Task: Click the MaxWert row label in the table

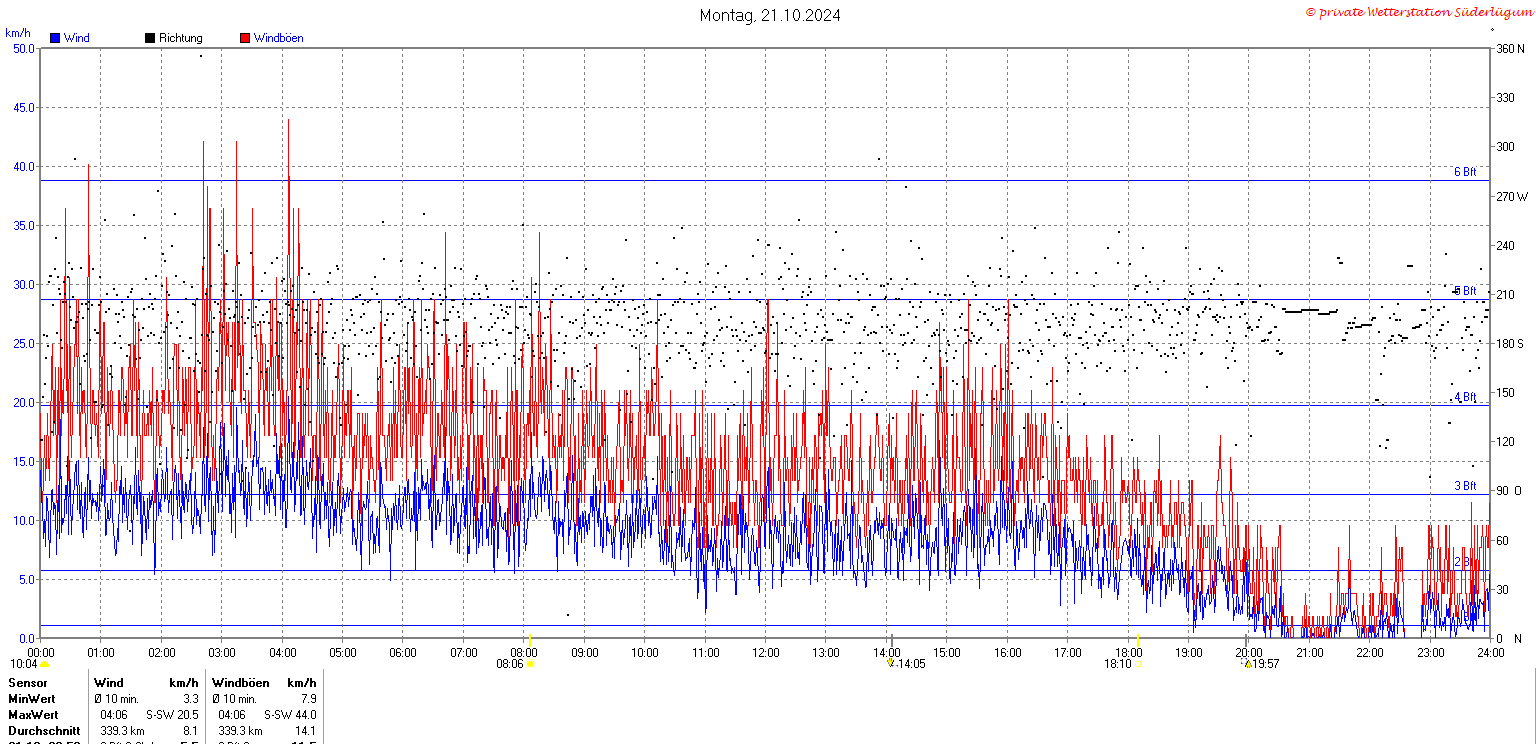Action: tap(32, 715)
